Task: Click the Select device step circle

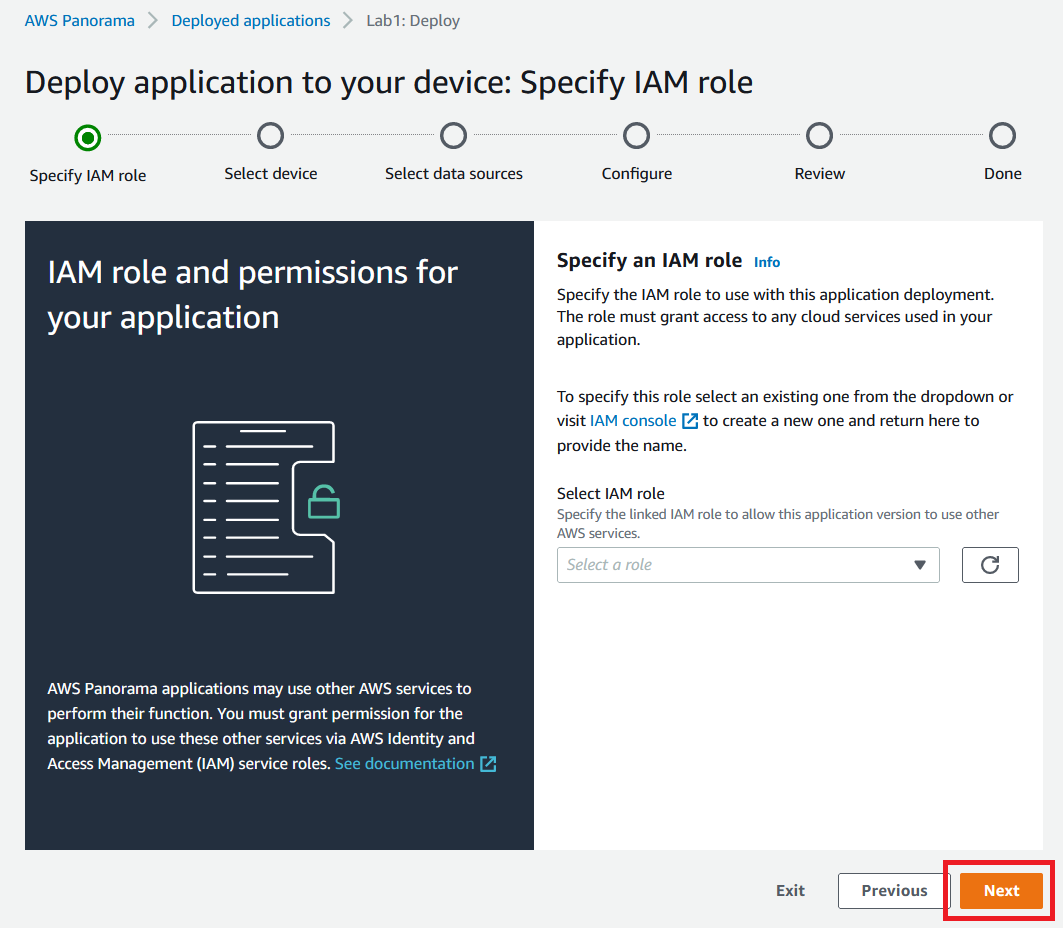Action: click(x=270, y=136)
